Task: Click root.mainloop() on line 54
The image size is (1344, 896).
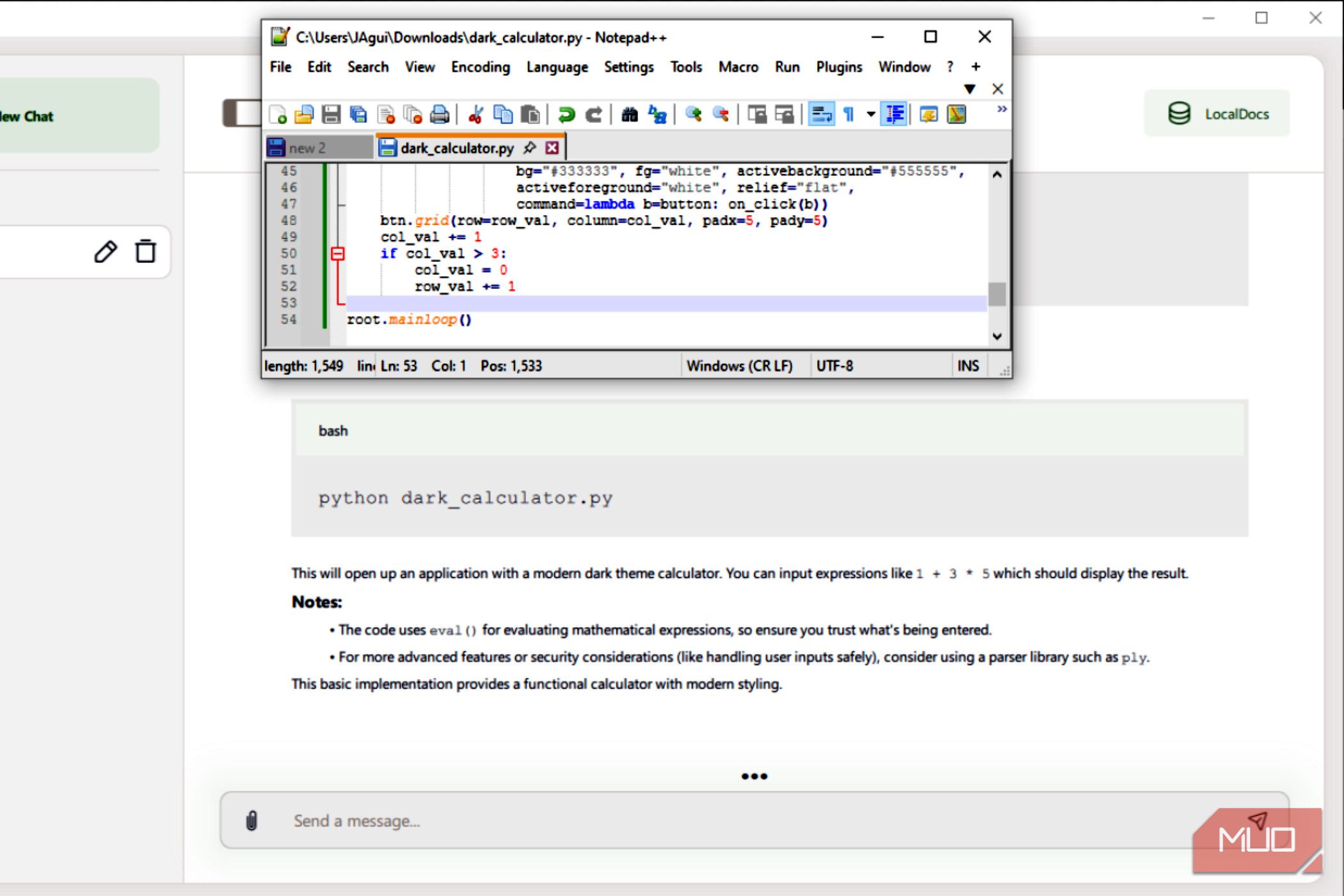Action: (x=410, y=319)
